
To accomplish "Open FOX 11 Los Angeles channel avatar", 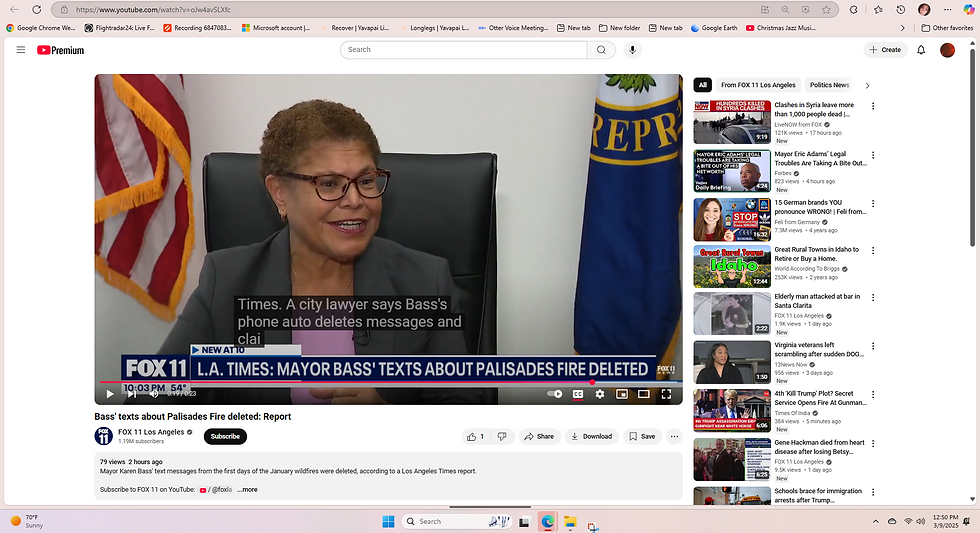I will coord(103,436).
